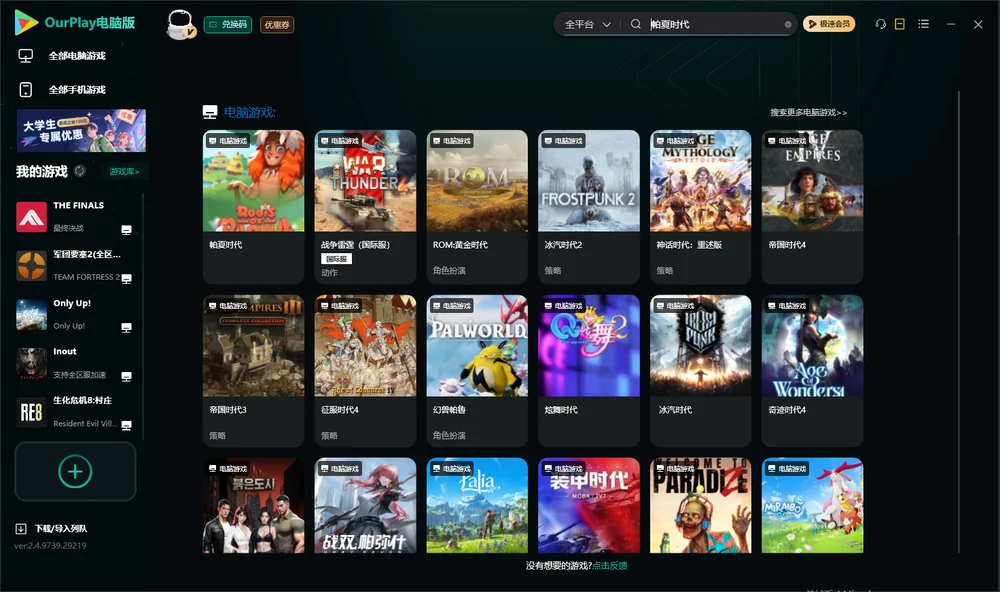Select Only Up! in my games list
This screenshot has width=1000, height=592.
pyautogui.click(x=75, y=314)
